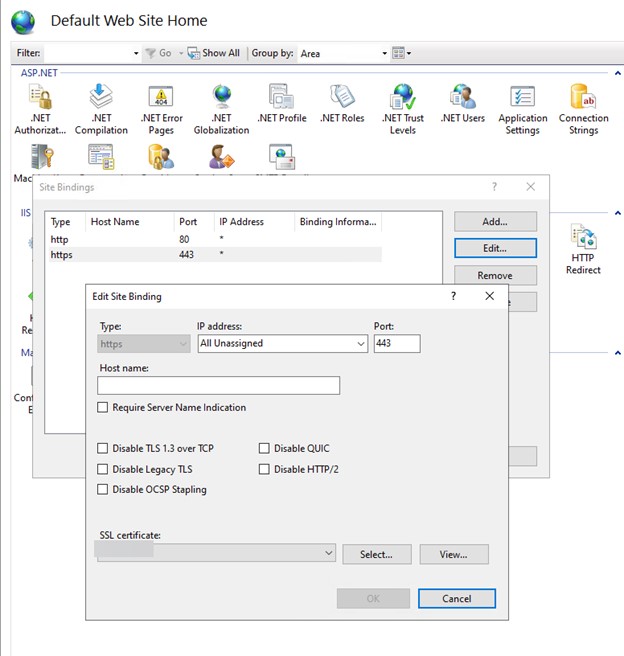Click the Default Web Site globe icon

(x=23, y=22)
